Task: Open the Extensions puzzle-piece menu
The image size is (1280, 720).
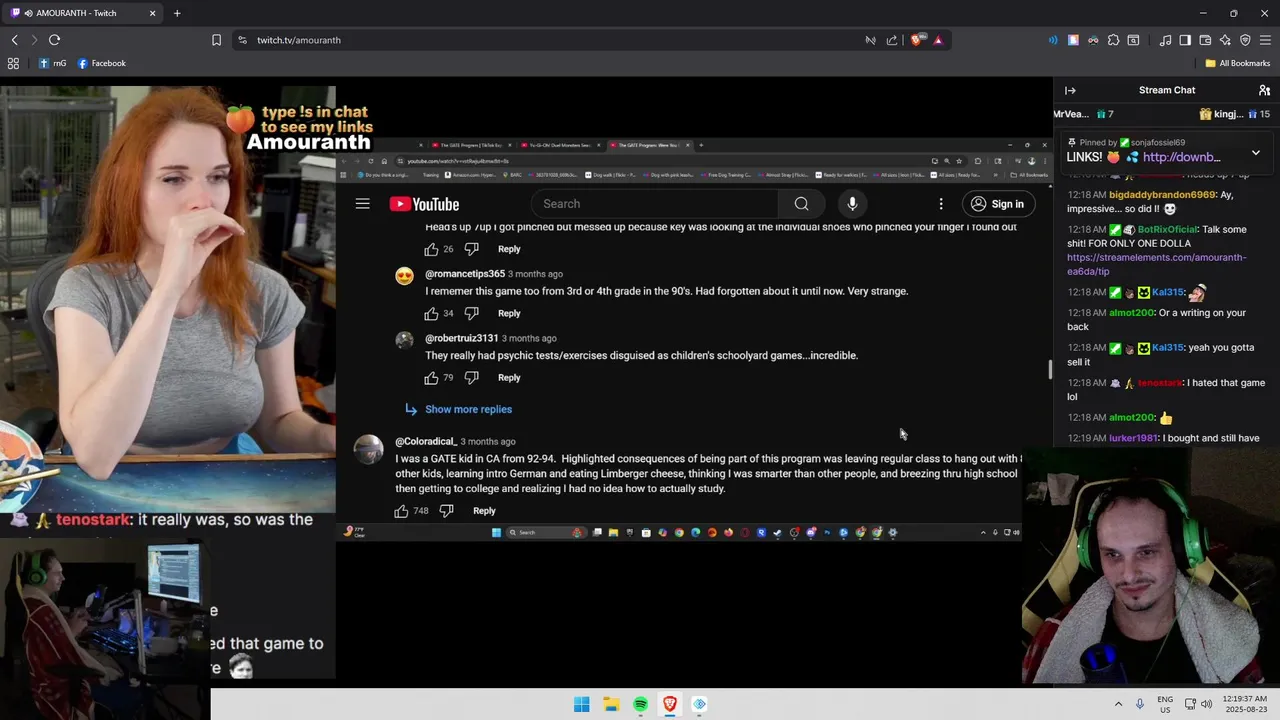Action: [x=1113, y=40]
